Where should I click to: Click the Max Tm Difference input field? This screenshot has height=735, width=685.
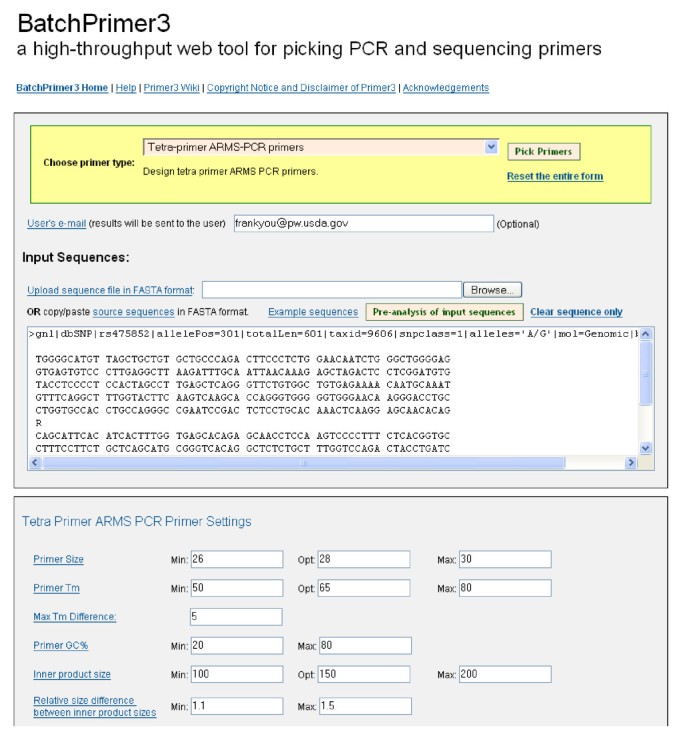(x=236, y=617)
